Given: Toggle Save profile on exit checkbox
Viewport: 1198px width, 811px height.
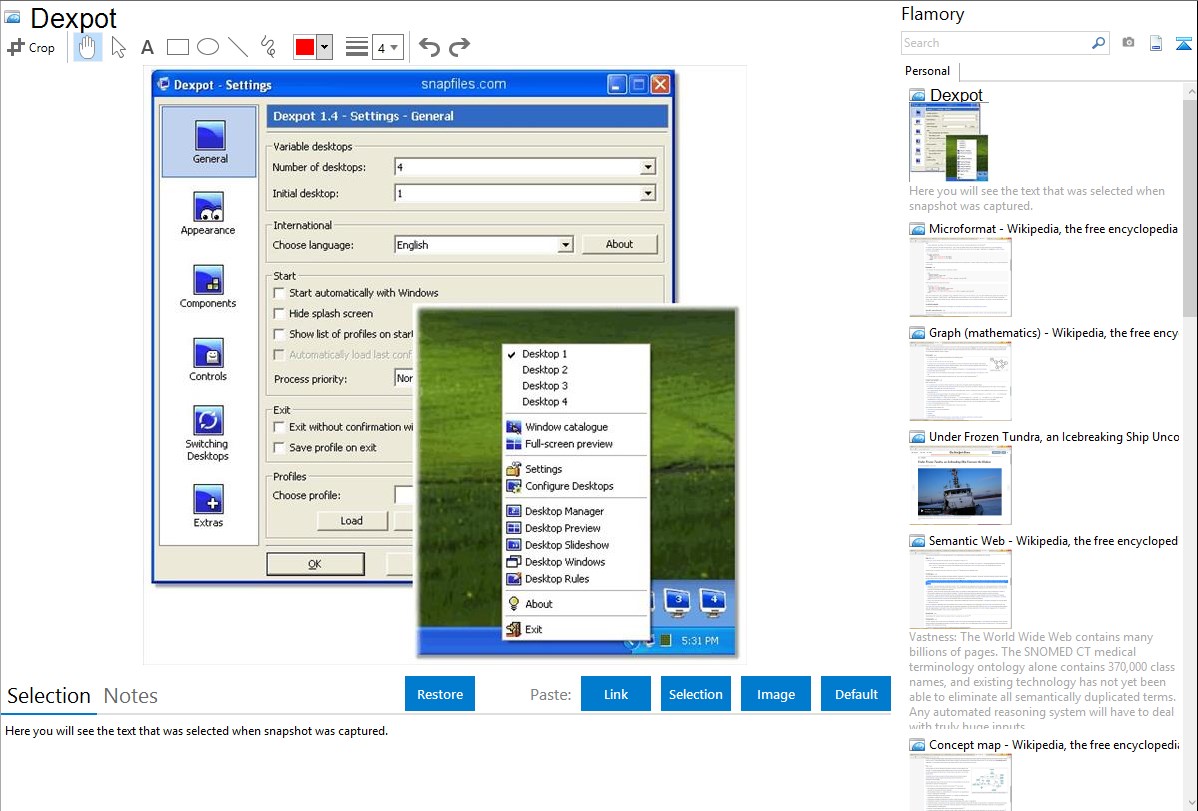Looking at the screenshot, I should point(279,448).
